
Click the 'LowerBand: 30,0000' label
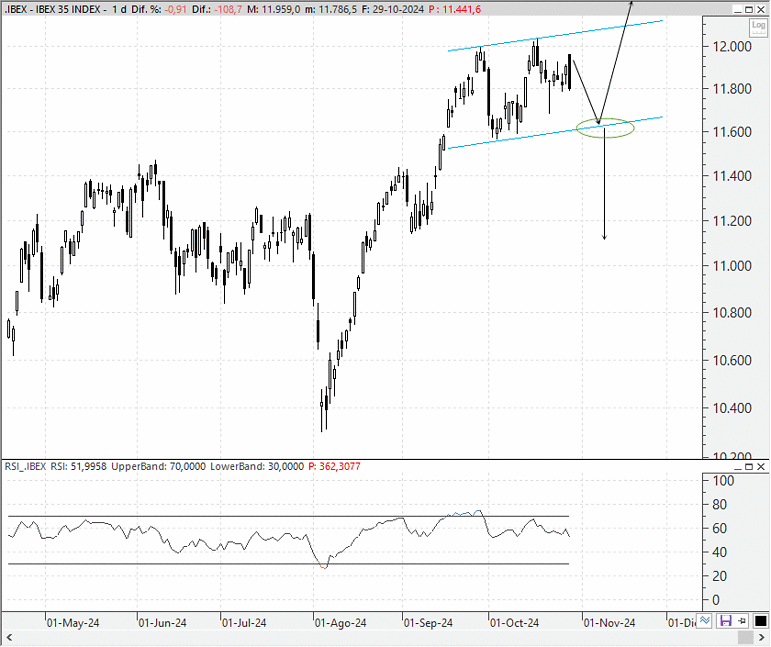[x=257, y=466]
